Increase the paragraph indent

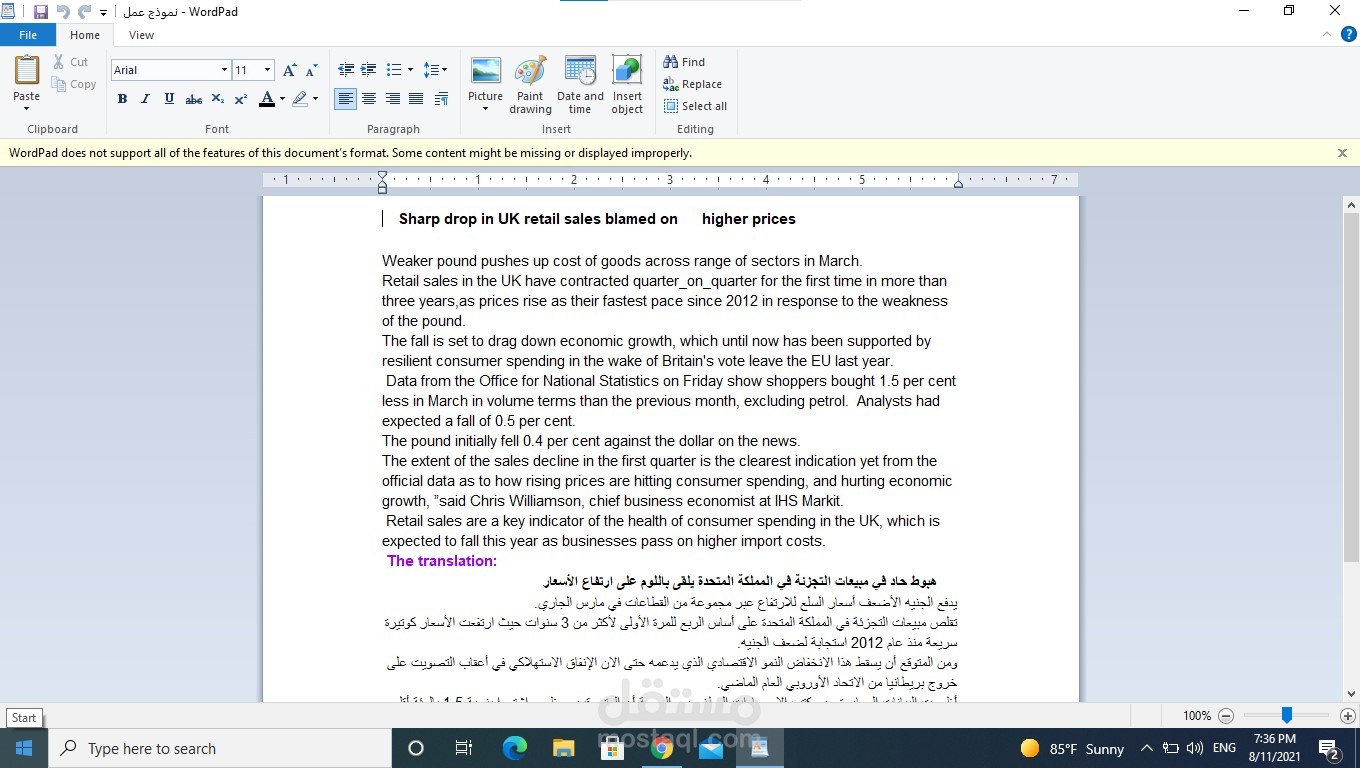[x=369, y=70]
